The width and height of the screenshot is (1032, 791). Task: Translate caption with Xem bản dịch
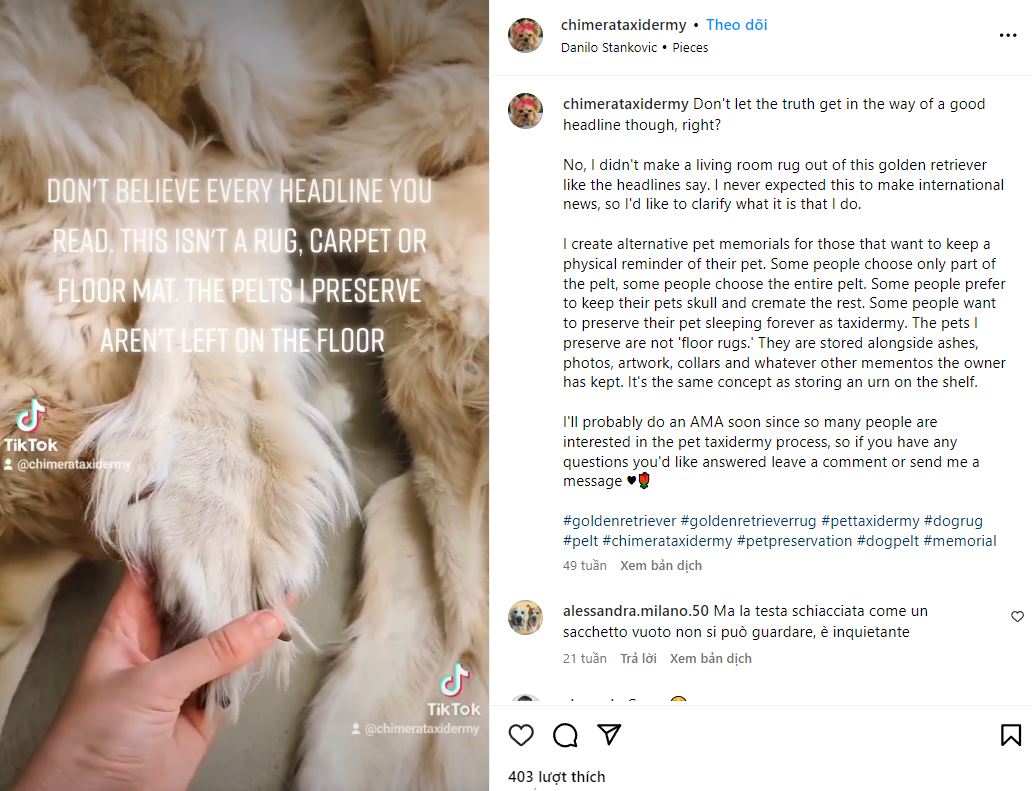pyautogui.click(x=661, y=565)
